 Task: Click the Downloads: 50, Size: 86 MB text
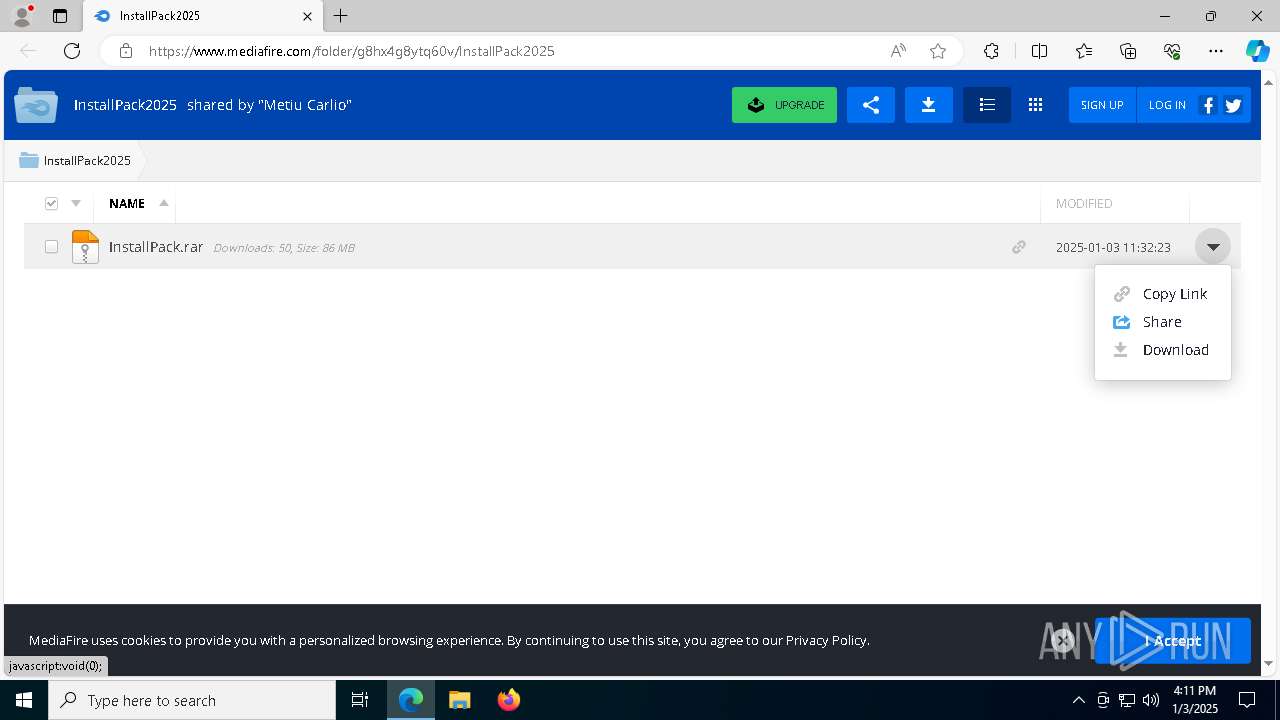(284, 248)
